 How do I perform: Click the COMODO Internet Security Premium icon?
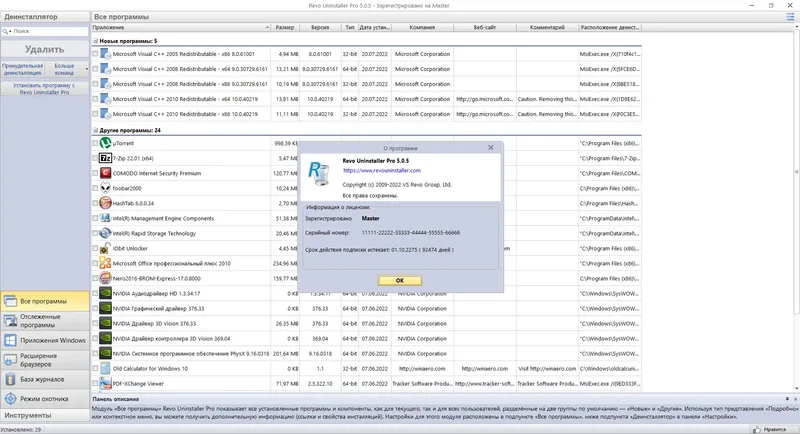pos(105,173)
